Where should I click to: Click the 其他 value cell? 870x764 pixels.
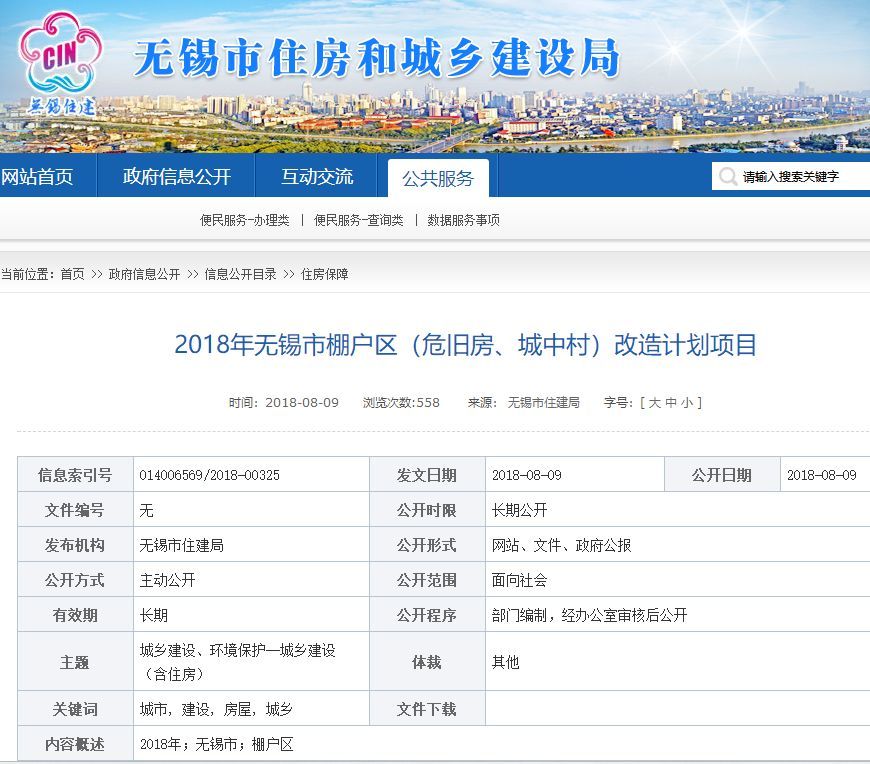point(677,662)
